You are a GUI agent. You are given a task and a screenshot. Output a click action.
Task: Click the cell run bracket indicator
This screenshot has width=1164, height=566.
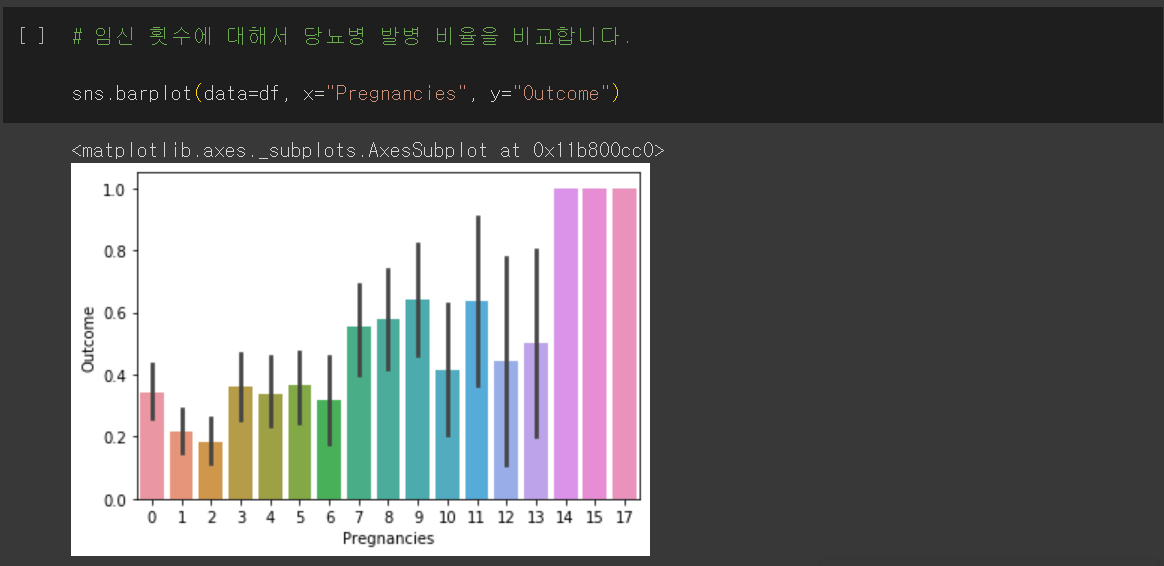(32, 36)
